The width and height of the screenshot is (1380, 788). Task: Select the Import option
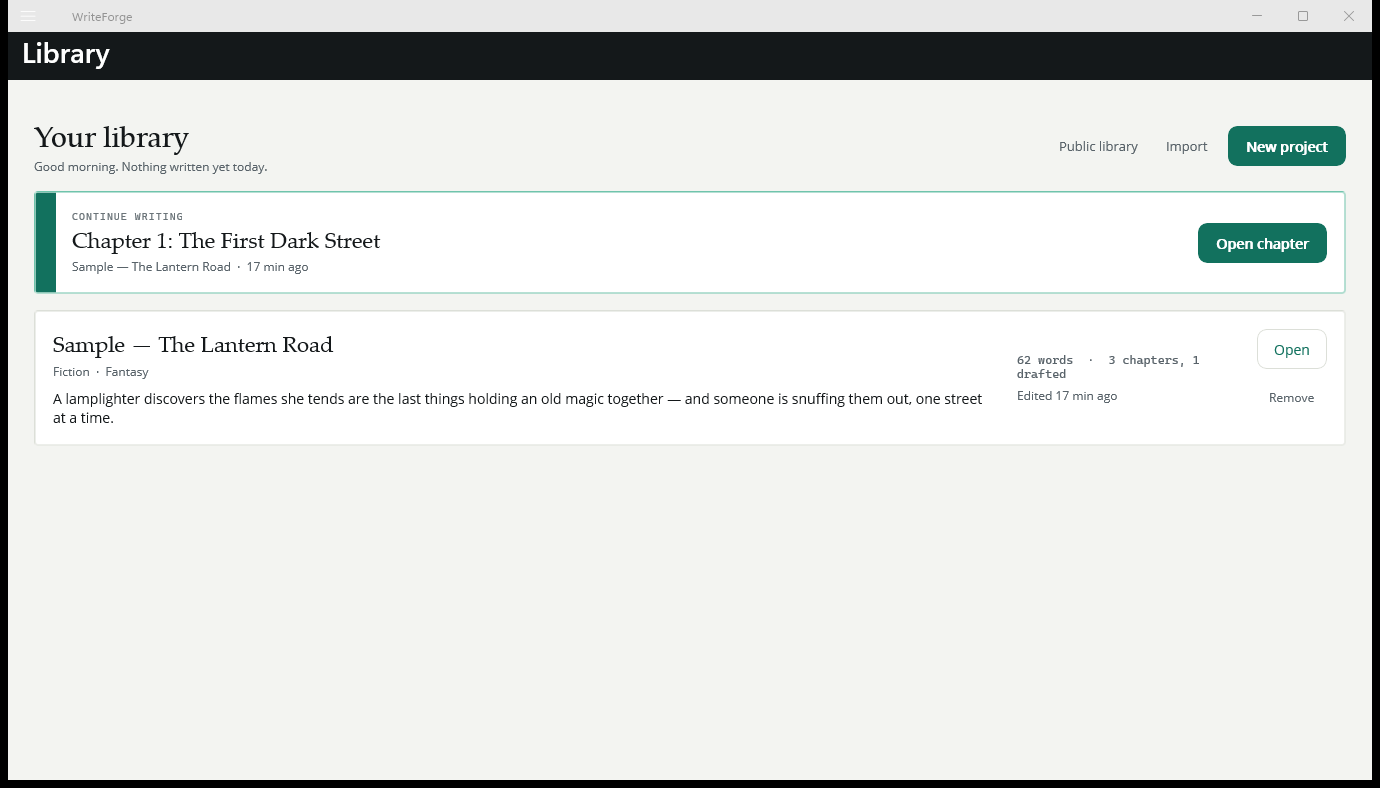tap(1186, 146)
